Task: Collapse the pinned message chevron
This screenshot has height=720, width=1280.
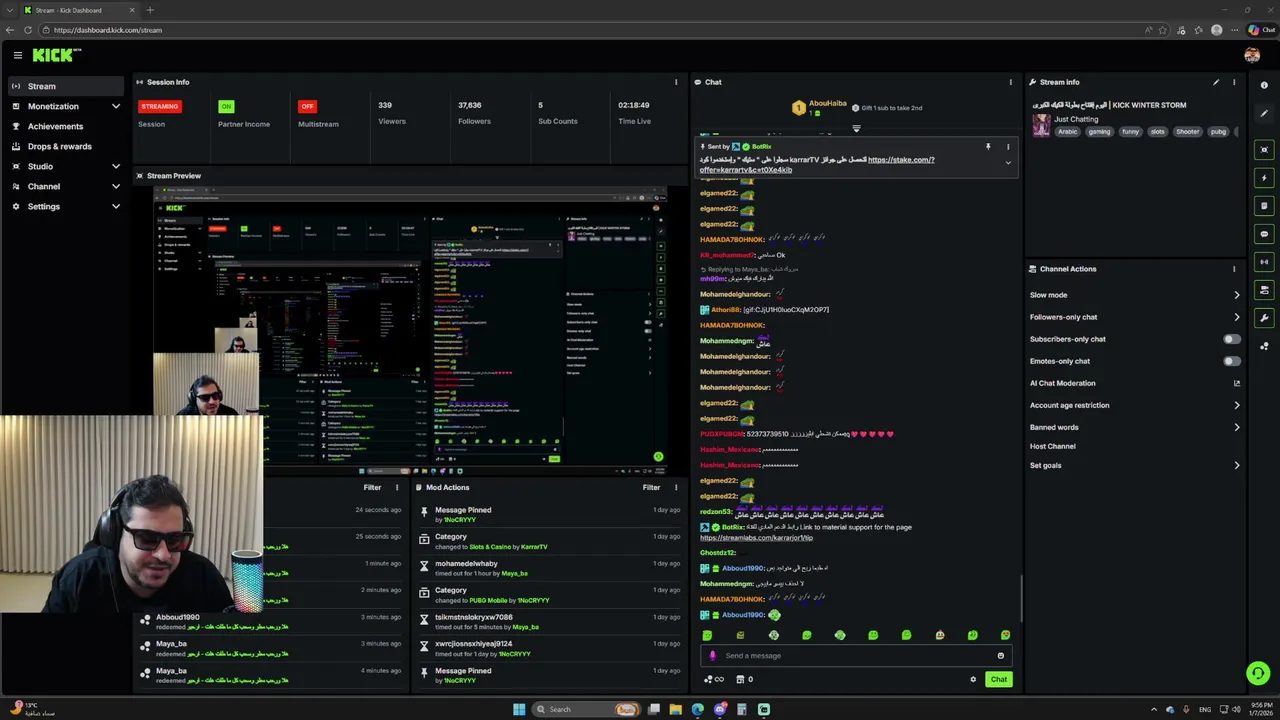Action: [1008, 162]
